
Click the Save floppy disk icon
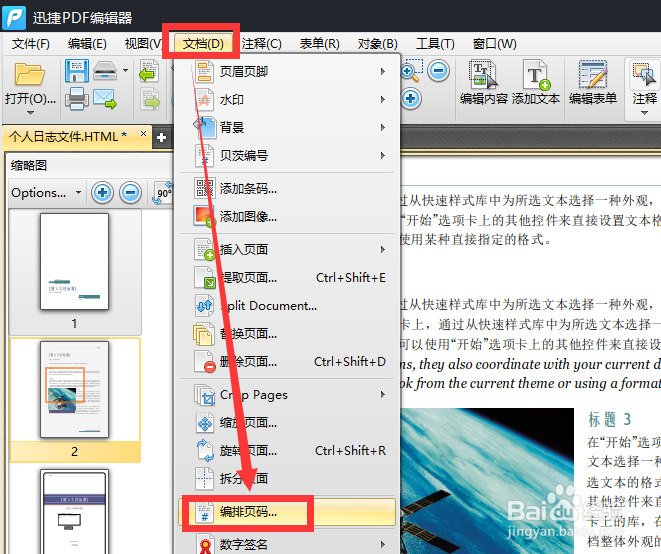pos(77,71)
